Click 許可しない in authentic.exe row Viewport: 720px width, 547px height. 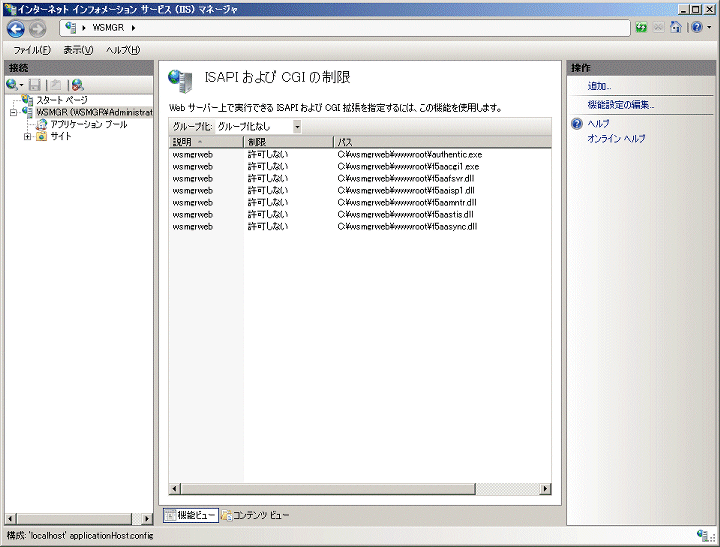(268, 154)
